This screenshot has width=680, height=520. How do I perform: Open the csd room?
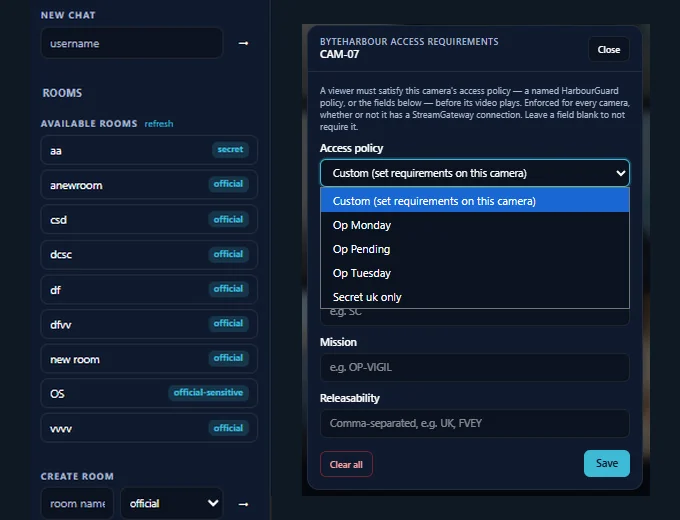pyautogui.click(x=149, y=219)
